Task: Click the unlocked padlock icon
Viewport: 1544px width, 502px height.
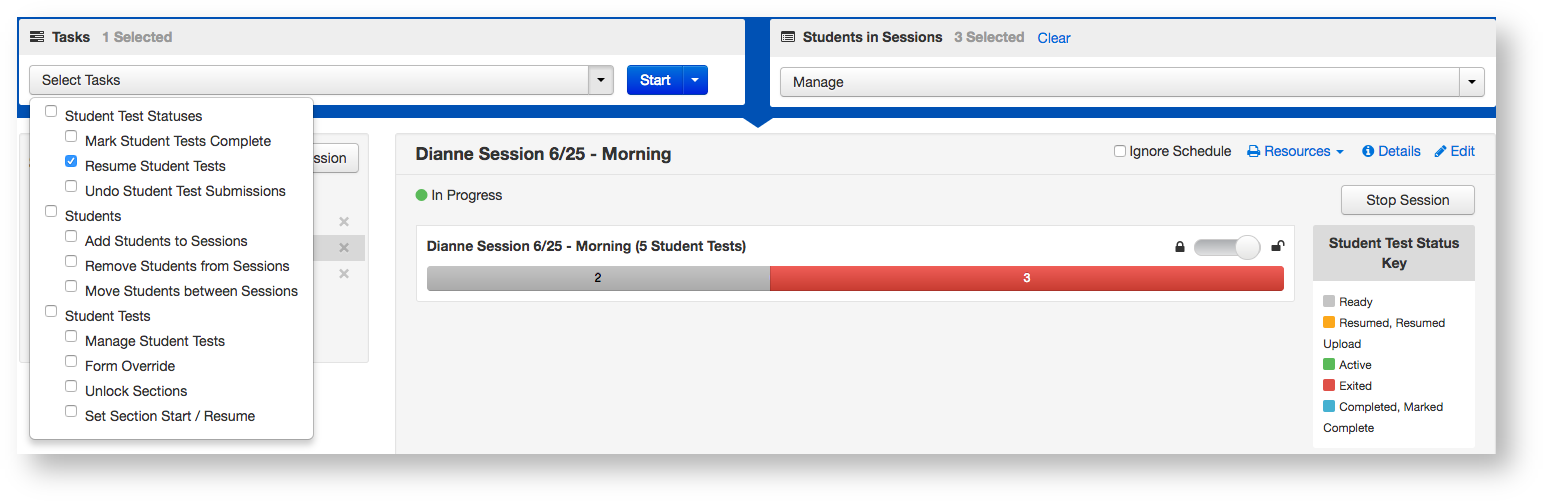Action: [x=1277, y=247]
